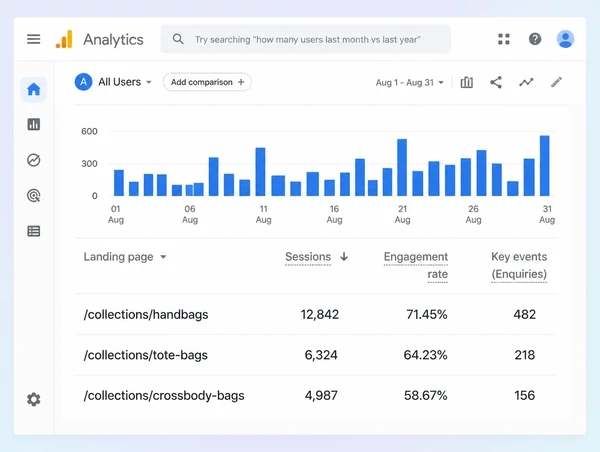Click the 156 key events value

(525, 396)
